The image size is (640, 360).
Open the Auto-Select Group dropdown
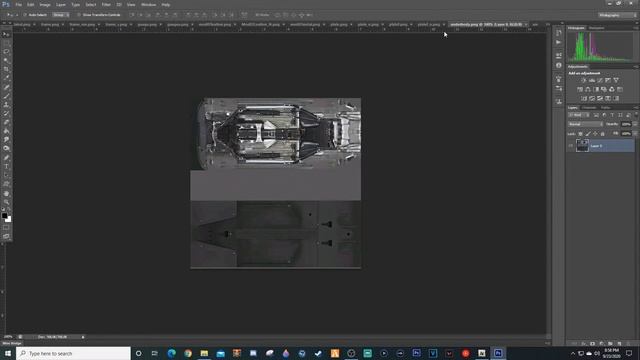click(61, 15)
